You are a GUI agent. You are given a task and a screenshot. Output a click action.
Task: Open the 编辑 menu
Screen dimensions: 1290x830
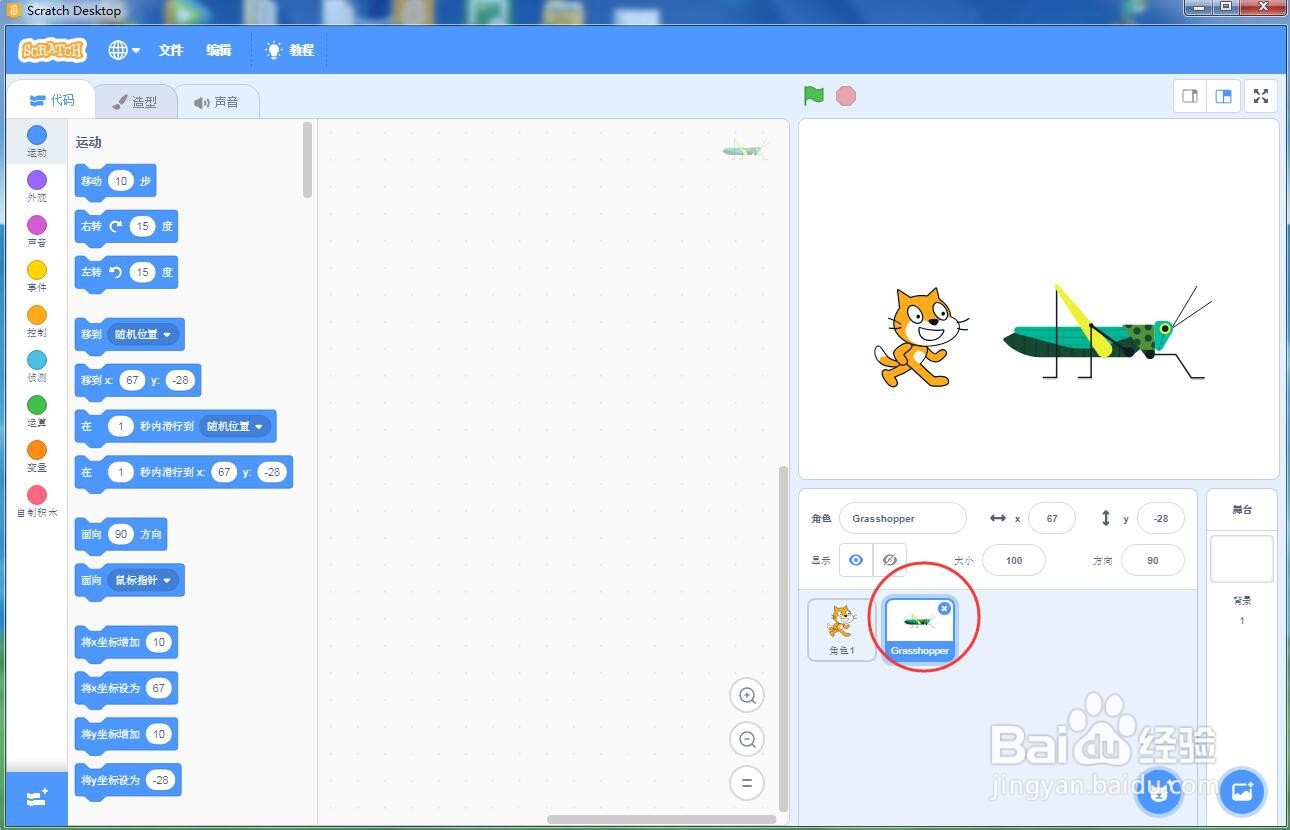pyautogui.click(x=218, y=50)
